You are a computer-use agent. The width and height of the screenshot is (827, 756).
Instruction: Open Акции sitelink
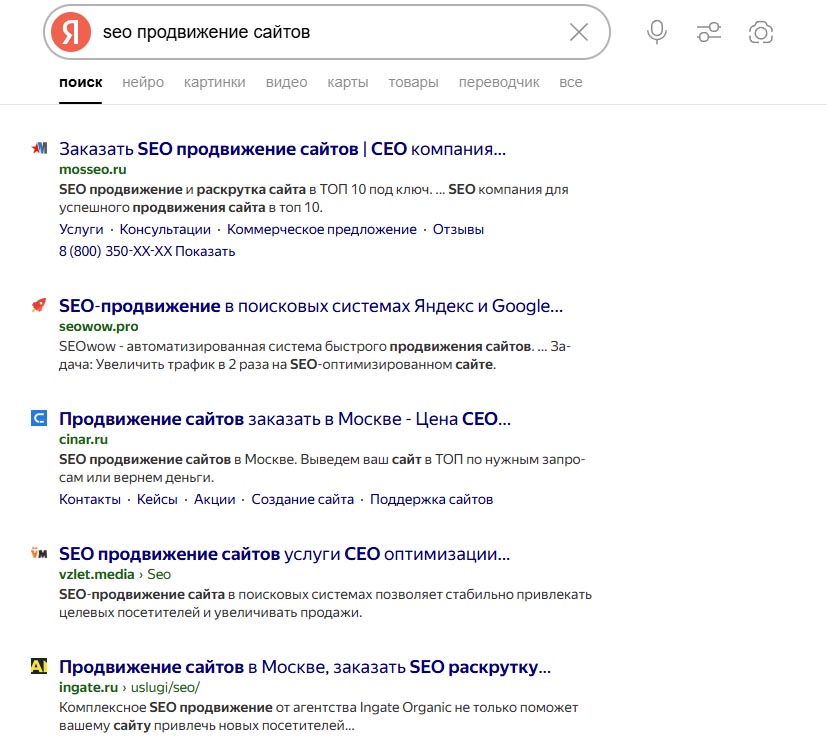point(215,499)
